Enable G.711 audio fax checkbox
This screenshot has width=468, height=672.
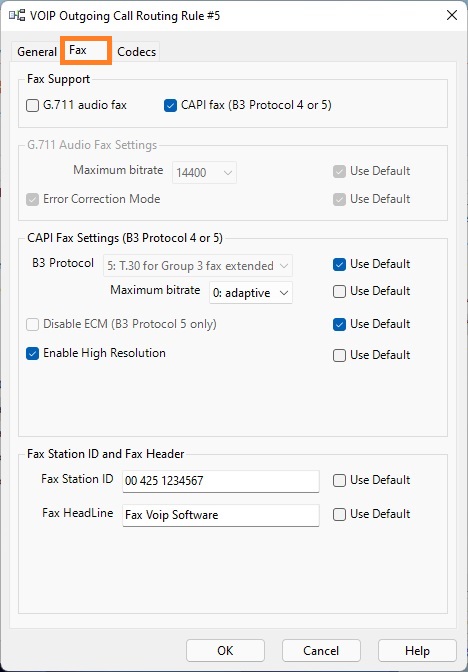33,105
